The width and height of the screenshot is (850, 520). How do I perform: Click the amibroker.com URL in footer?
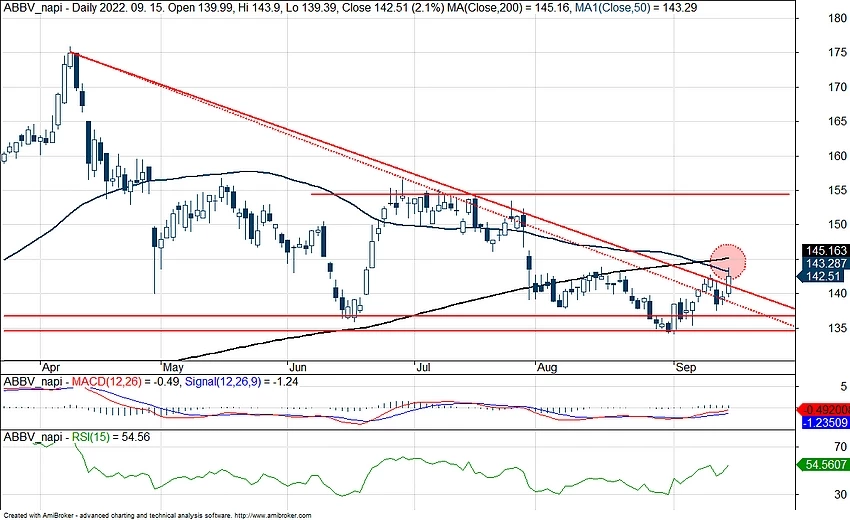[274, 516]
